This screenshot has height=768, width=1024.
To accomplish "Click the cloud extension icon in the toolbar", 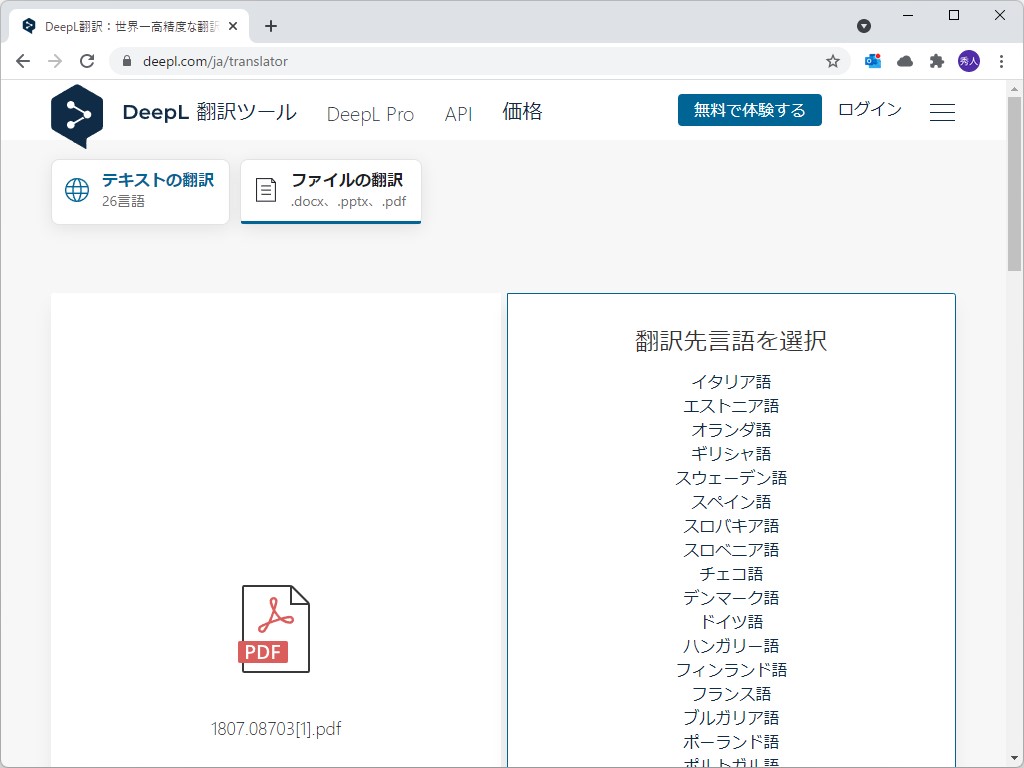I will (904, 60).
